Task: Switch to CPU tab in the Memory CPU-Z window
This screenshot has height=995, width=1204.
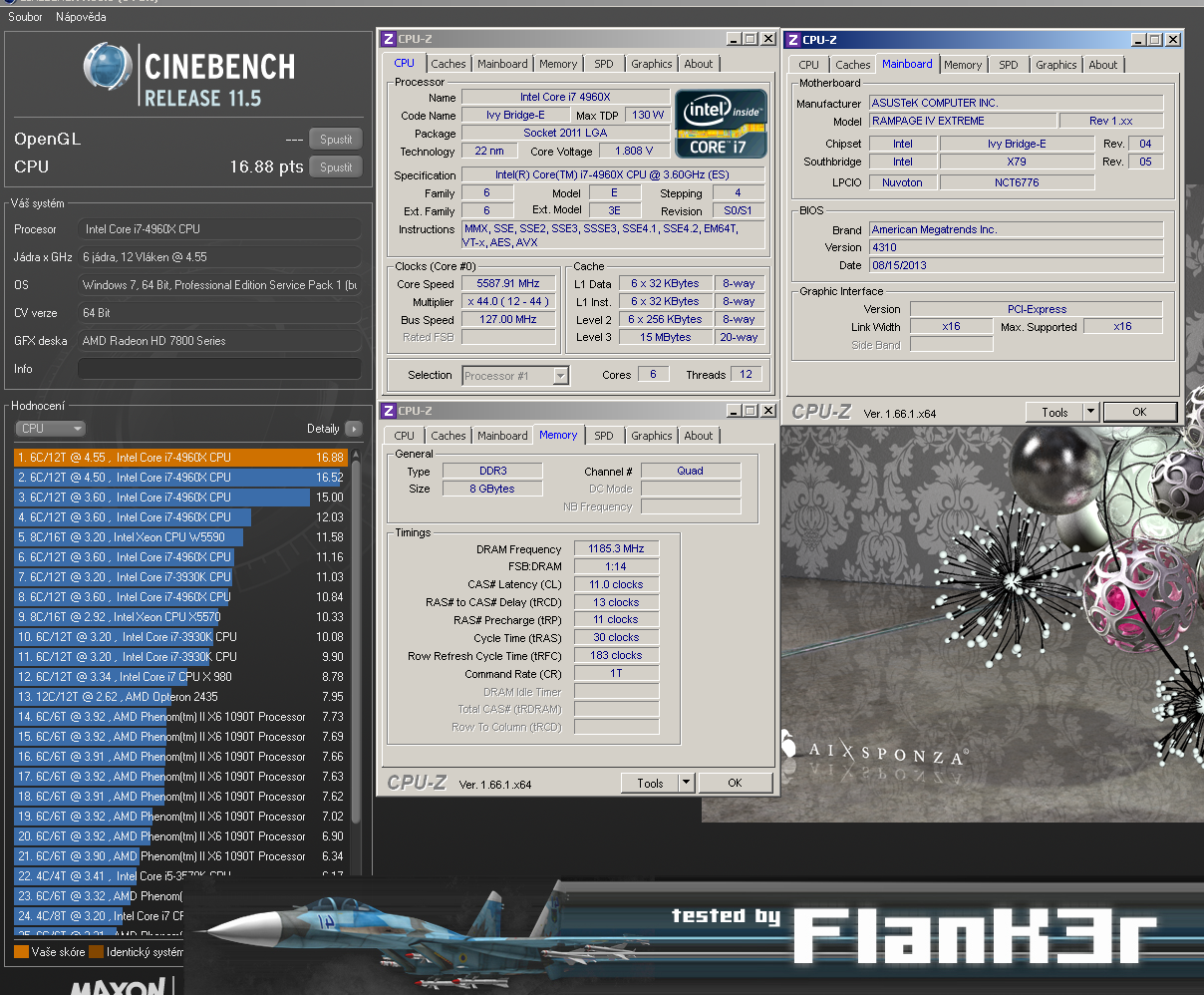Action: click(x=405, y=436)
